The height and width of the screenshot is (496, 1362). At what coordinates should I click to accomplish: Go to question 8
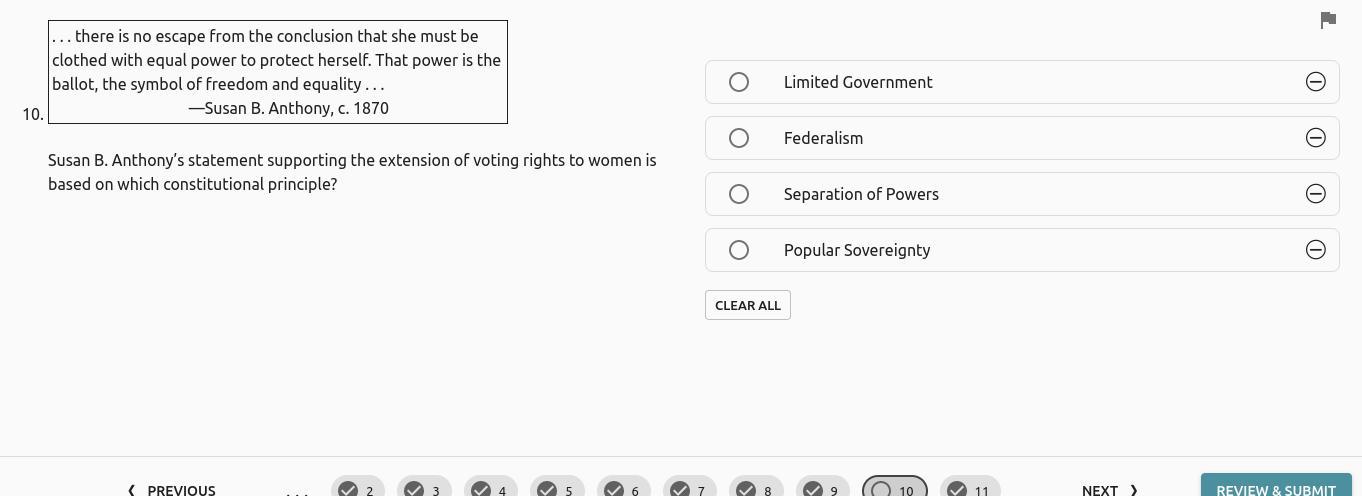click(x=756, y=489)
